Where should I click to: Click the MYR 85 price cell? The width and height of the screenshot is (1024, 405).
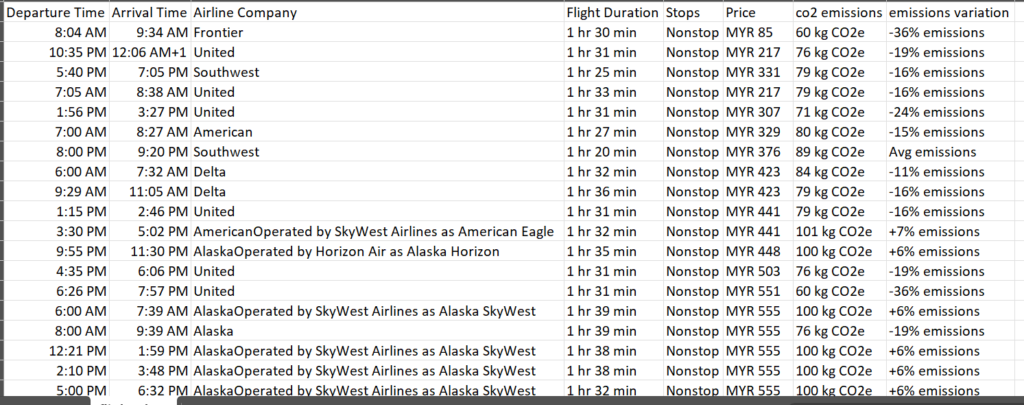pos(758,33)
